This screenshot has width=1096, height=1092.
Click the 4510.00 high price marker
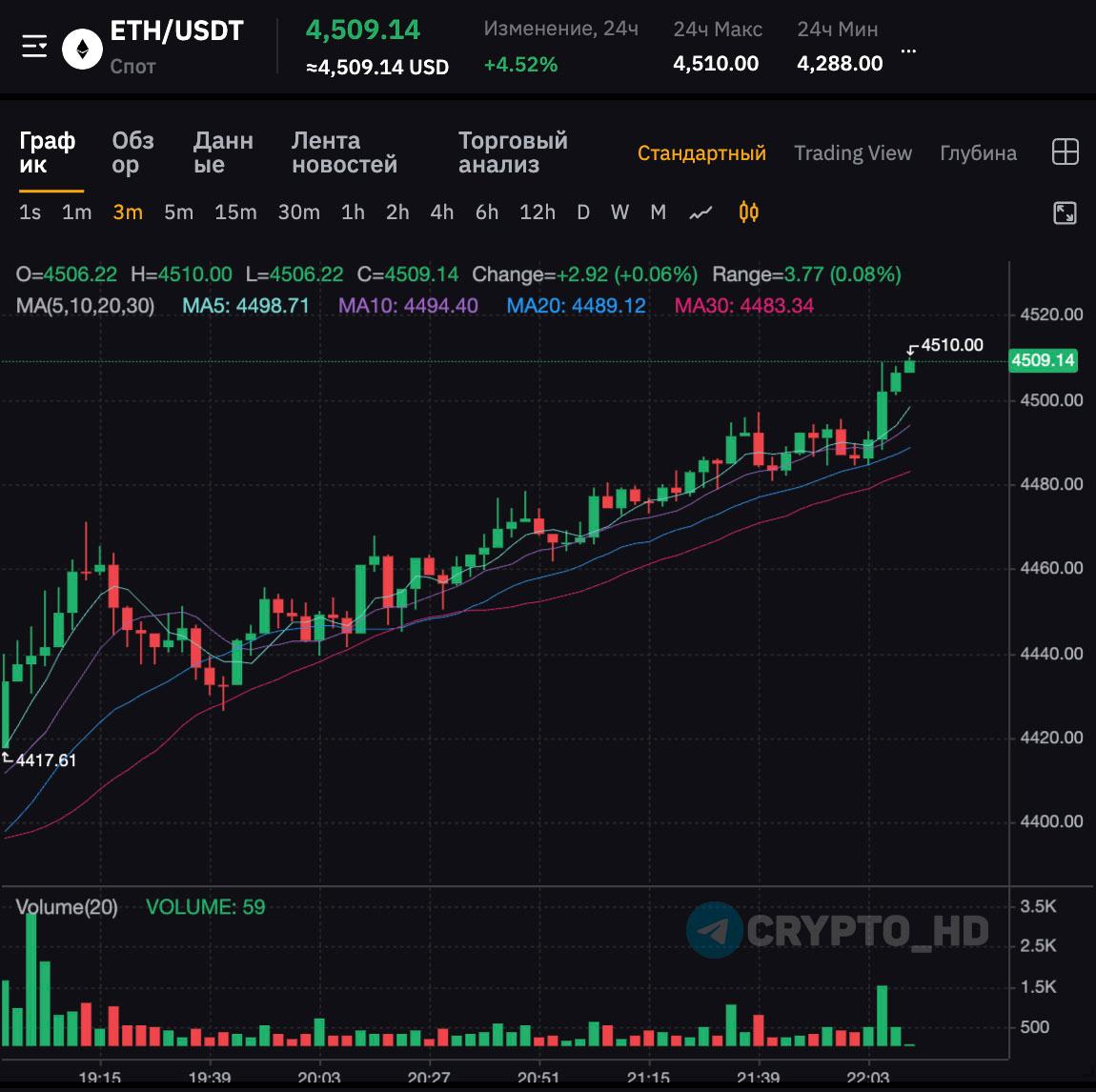(952, 345)
